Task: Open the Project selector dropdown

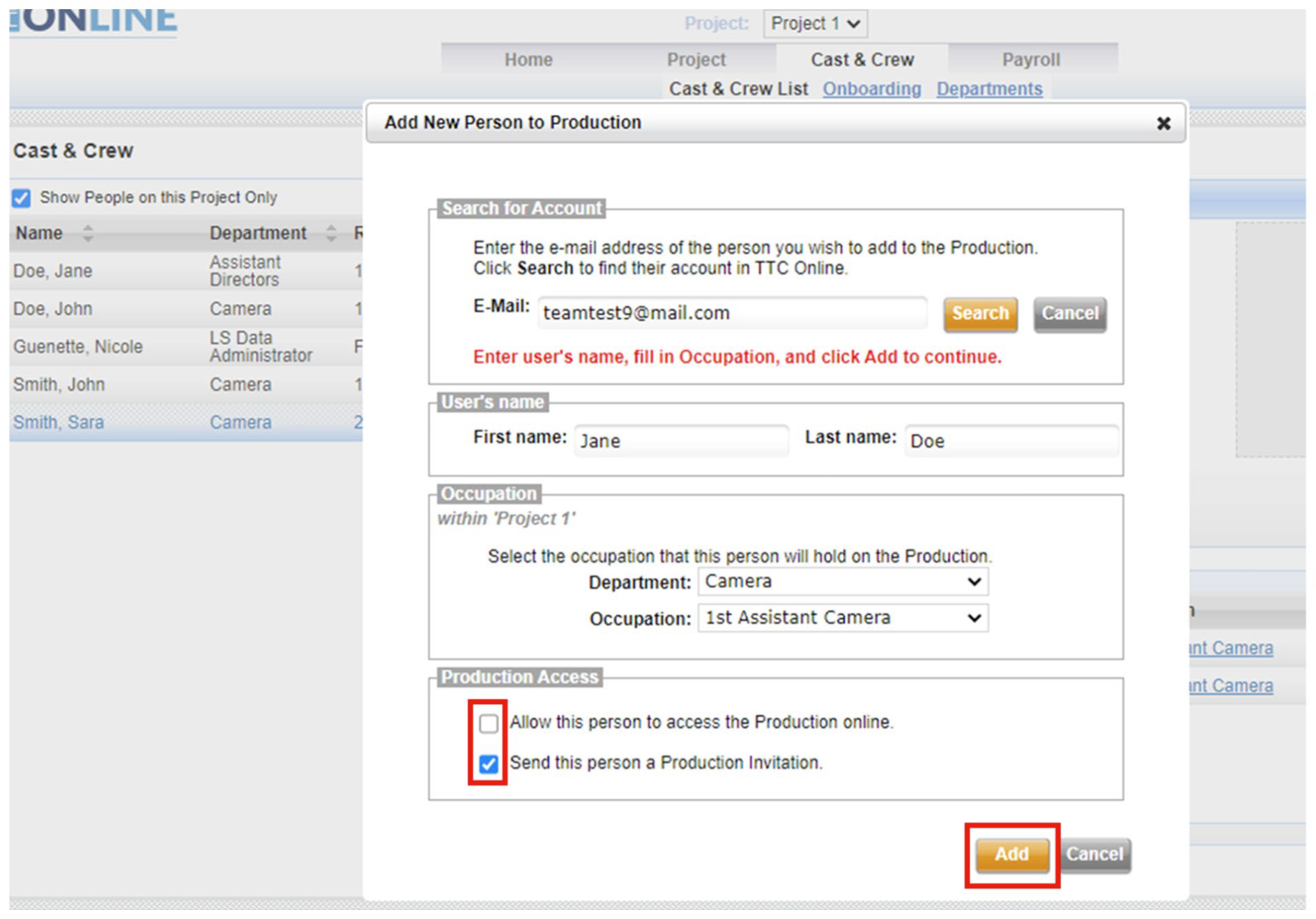Action: point(816,24)
